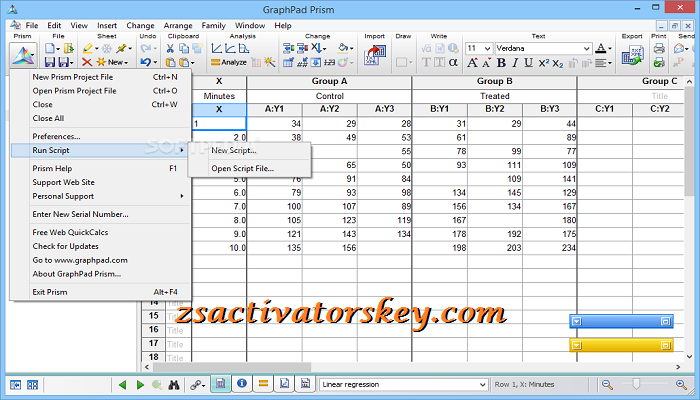Click the red X Delete sheet icon

coord(87,62)
